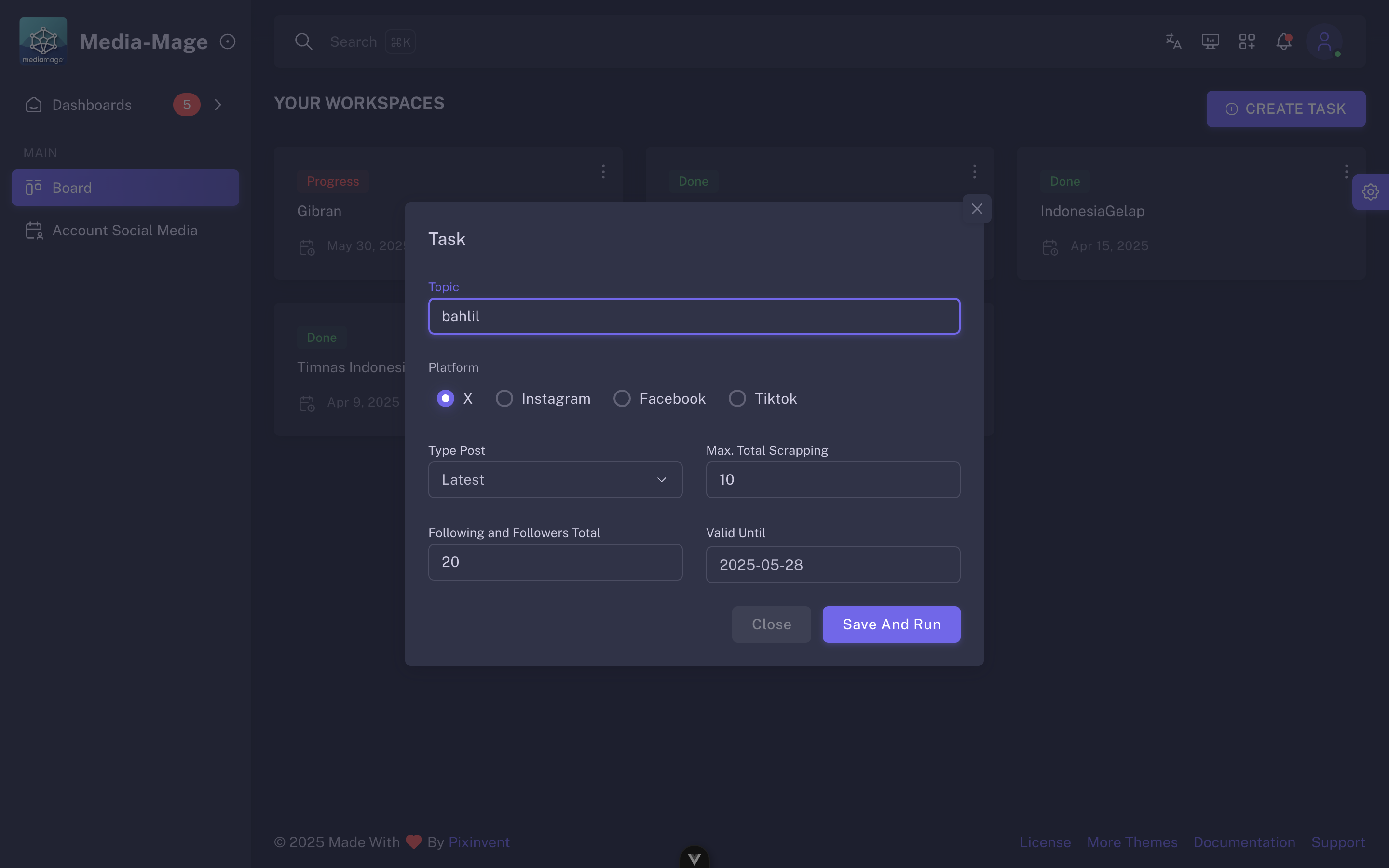Open the notifications bell icon
Screen dimensions: 1389x868
1284,41
